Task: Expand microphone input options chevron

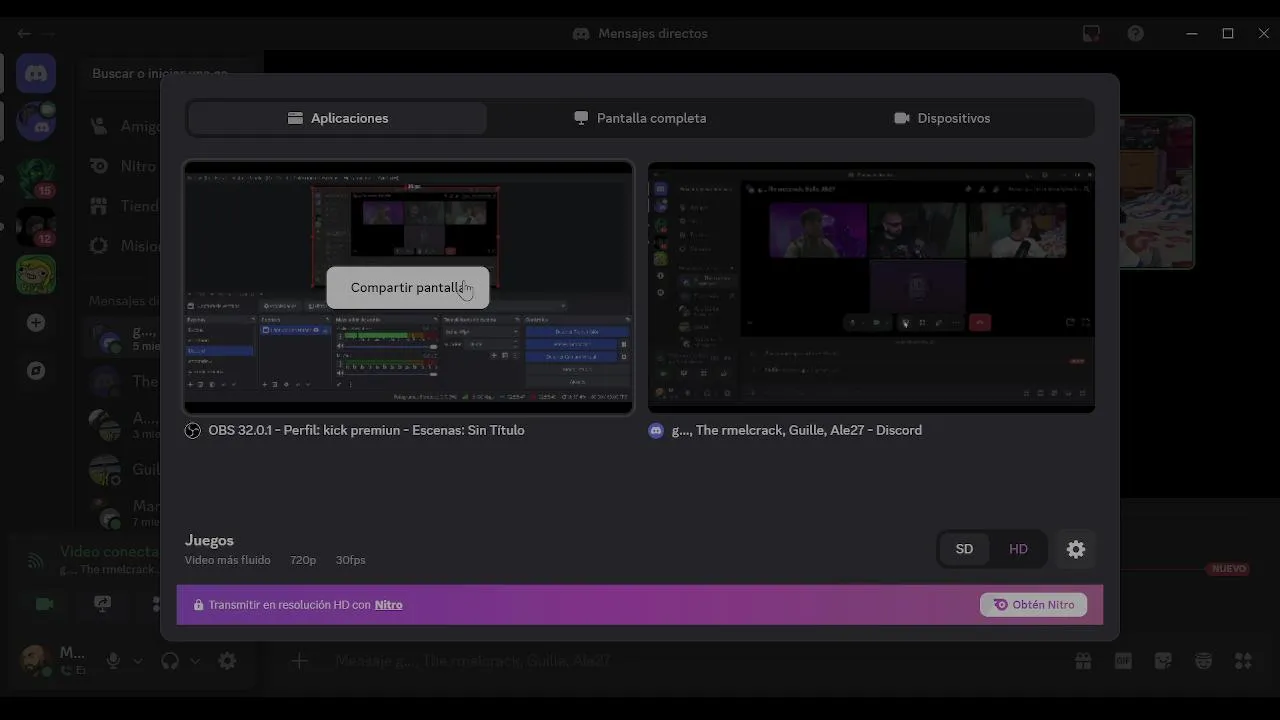Action: (x=138, y=661)
